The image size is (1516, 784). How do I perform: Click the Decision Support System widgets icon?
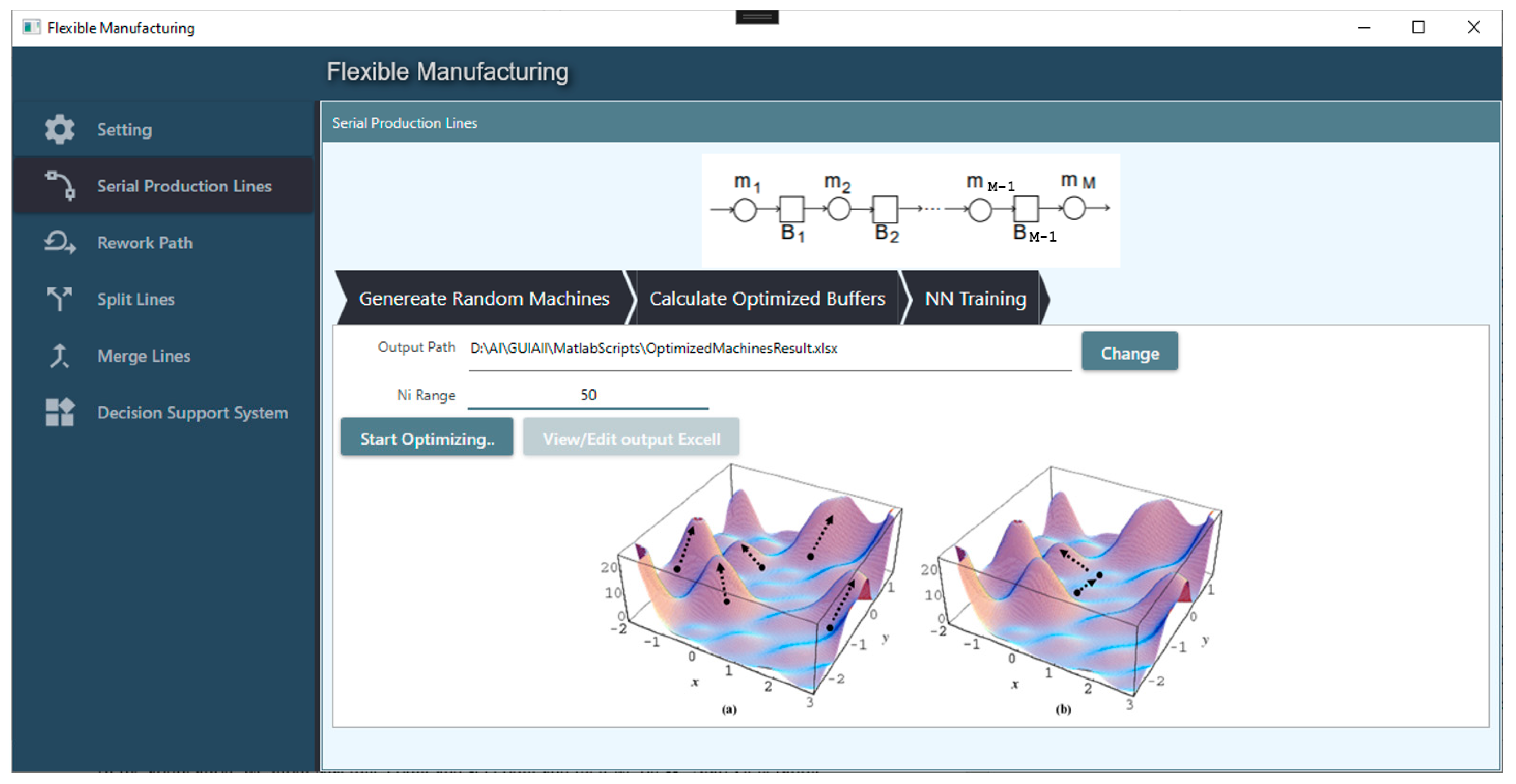pos(59,412)
